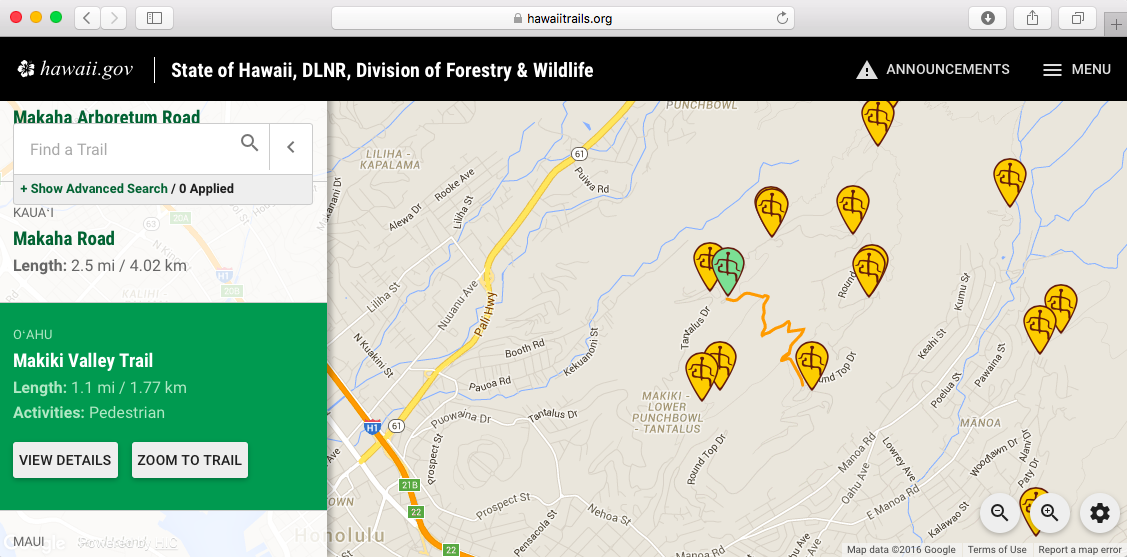Open the hamburger Menu icon
Viewport: 1127px width, 557px height.
pos(1052,70)
